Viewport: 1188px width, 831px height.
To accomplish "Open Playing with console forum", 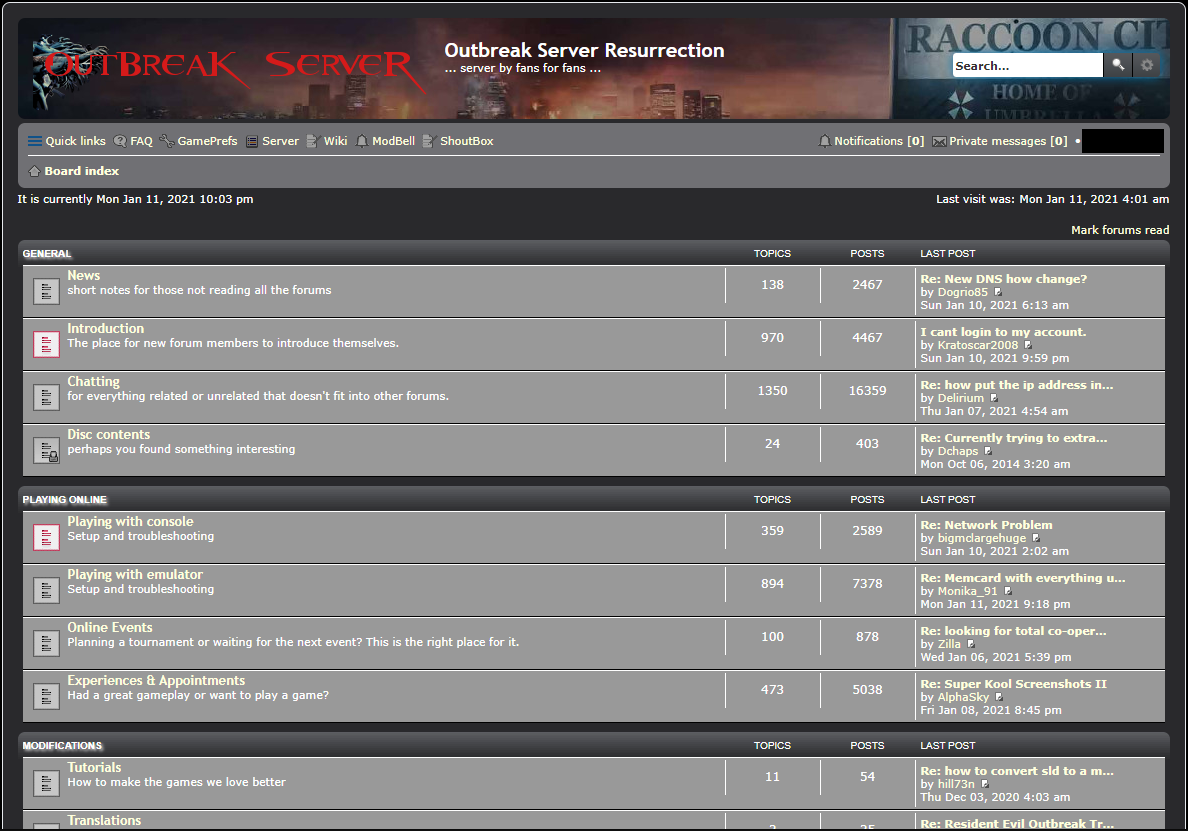I will [130, 522].
